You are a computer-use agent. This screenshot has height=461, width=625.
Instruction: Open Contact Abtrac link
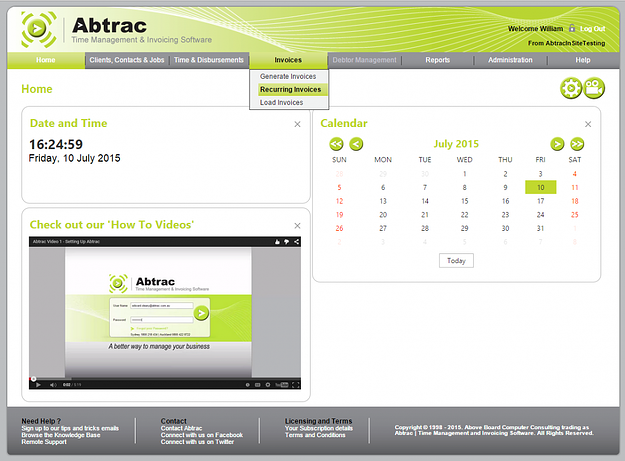[181, 428]
